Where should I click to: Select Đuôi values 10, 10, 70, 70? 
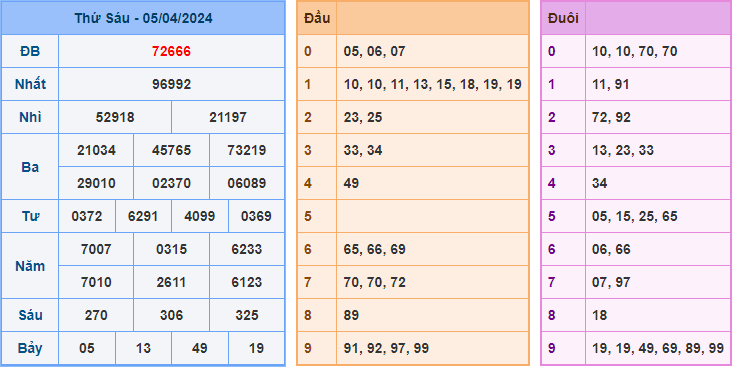click(635, 51)
